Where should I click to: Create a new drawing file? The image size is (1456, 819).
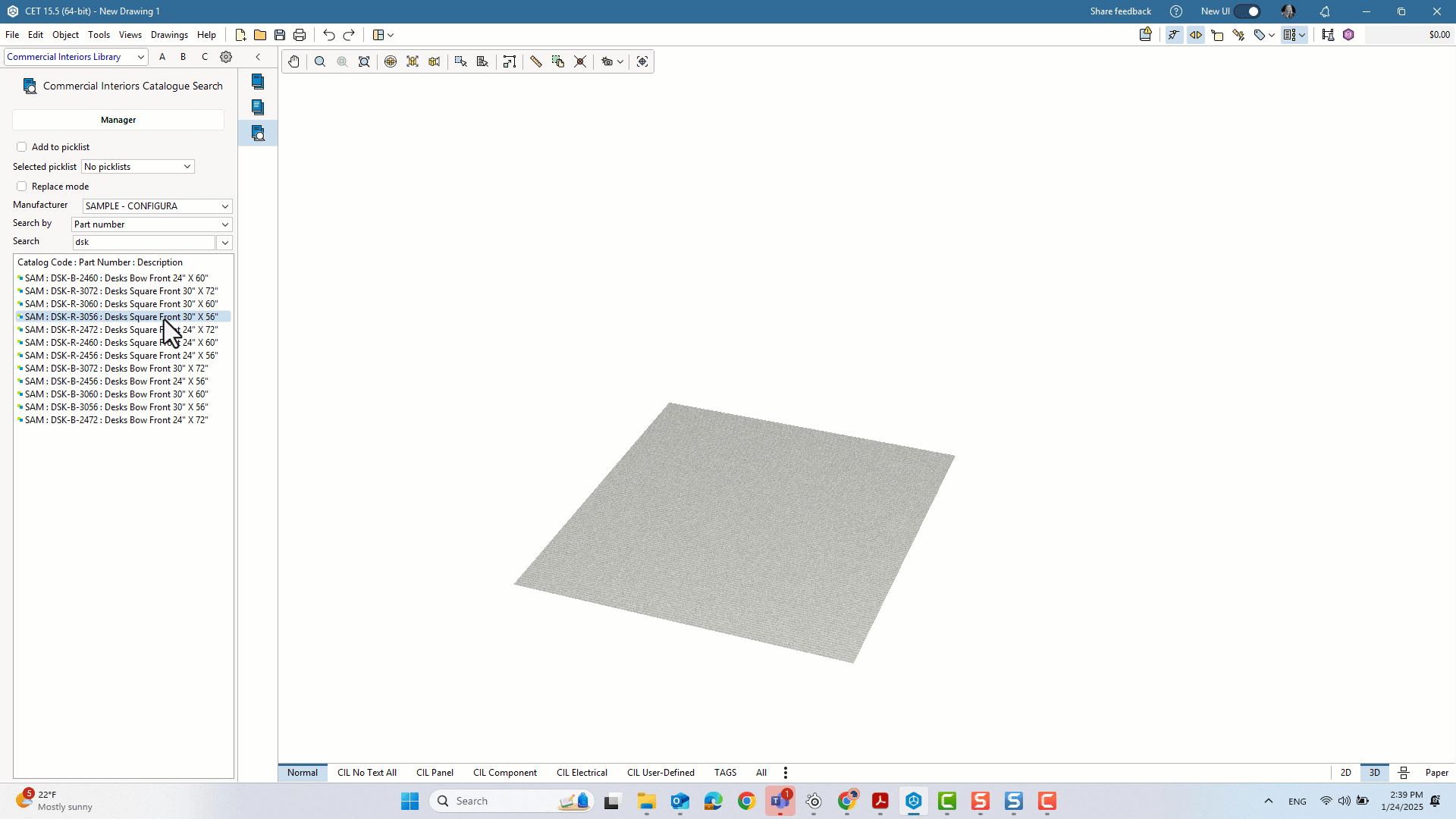point(240,35)
